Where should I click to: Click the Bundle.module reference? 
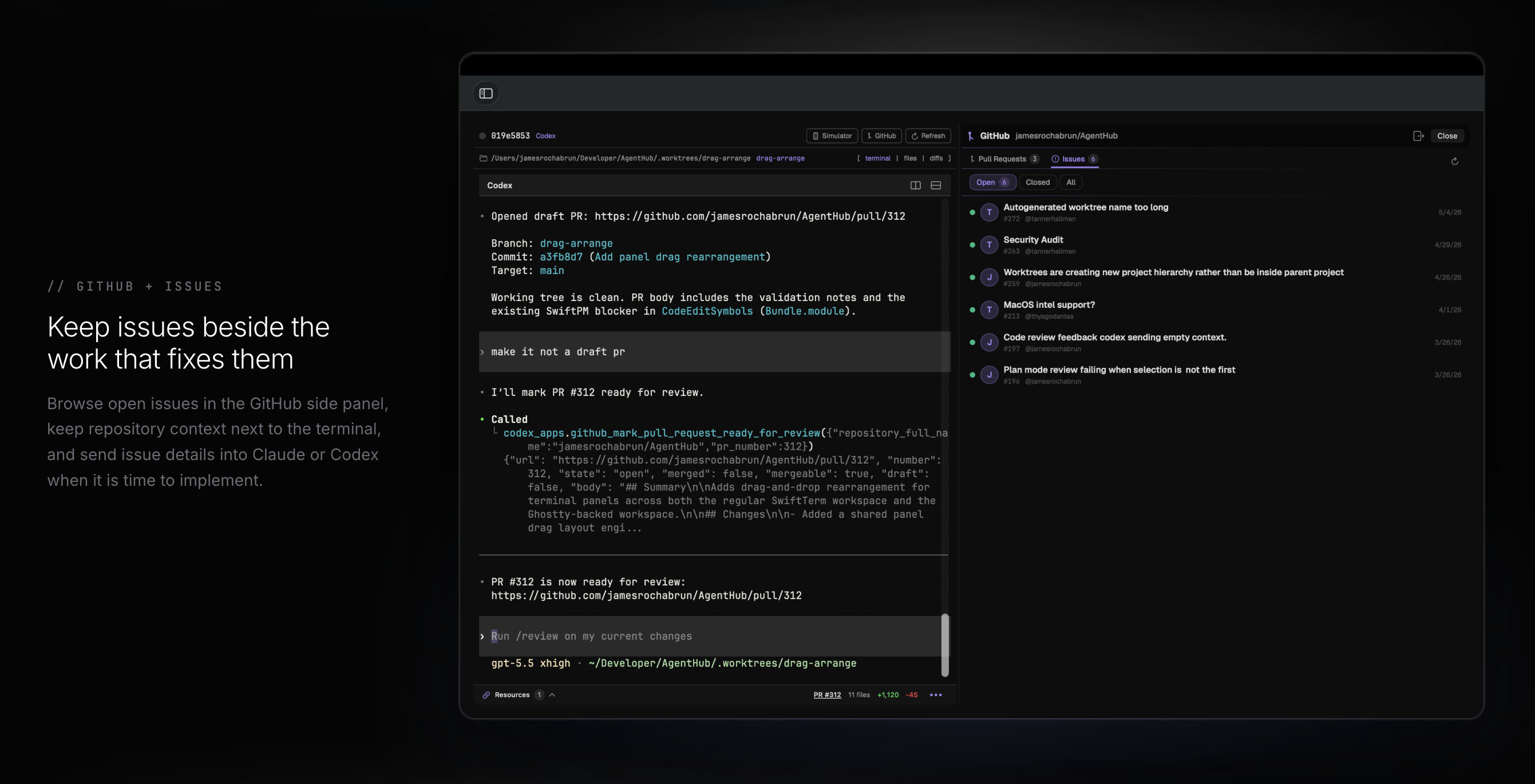(x=805, y=311)
